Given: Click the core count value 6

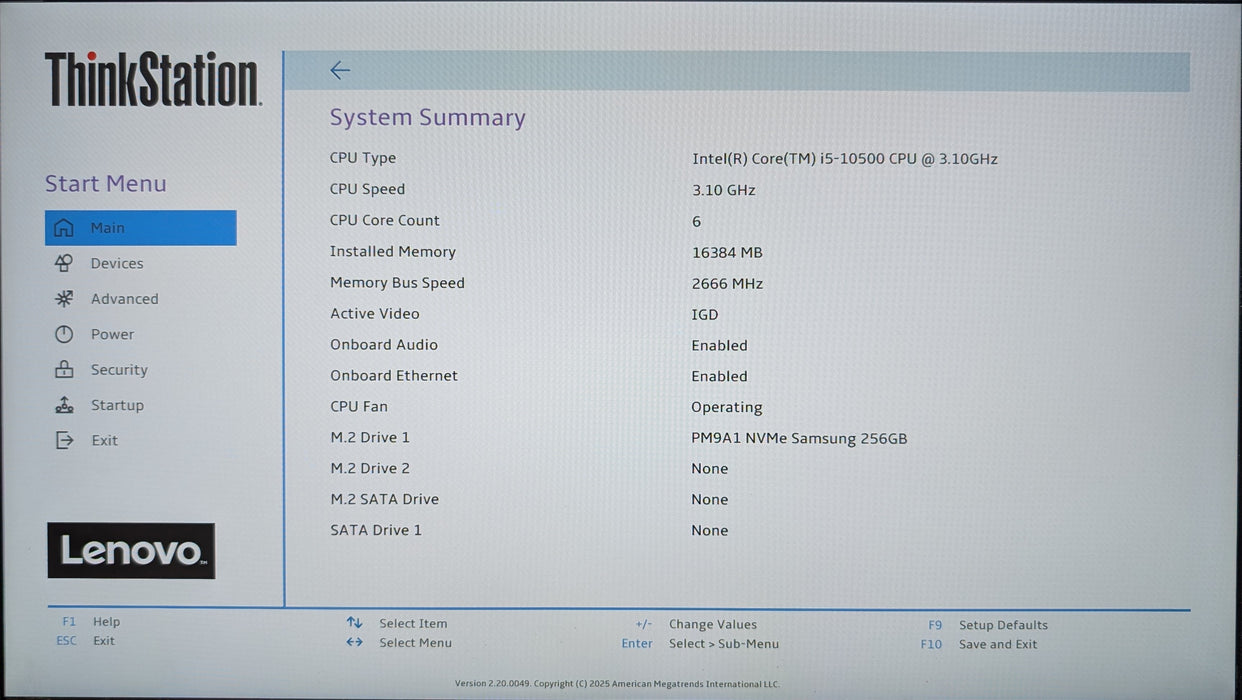Looking at the screenshot, I should tap(697, 221).
